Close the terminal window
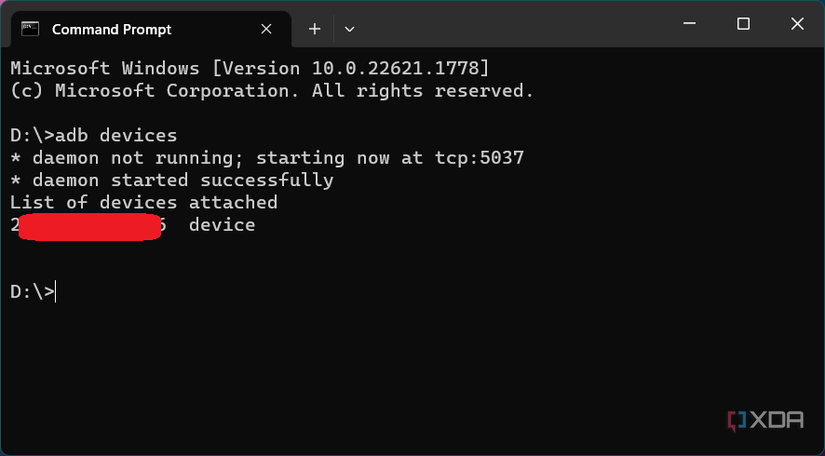 coord(797,24)
